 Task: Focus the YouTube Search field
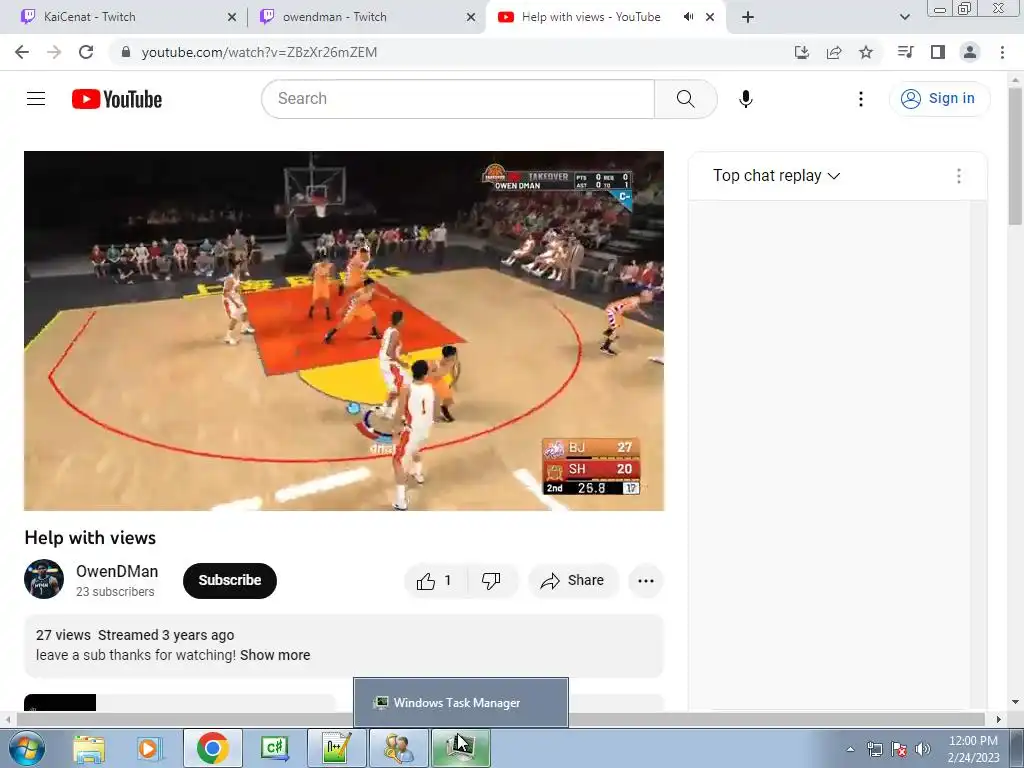click(458, 99)
